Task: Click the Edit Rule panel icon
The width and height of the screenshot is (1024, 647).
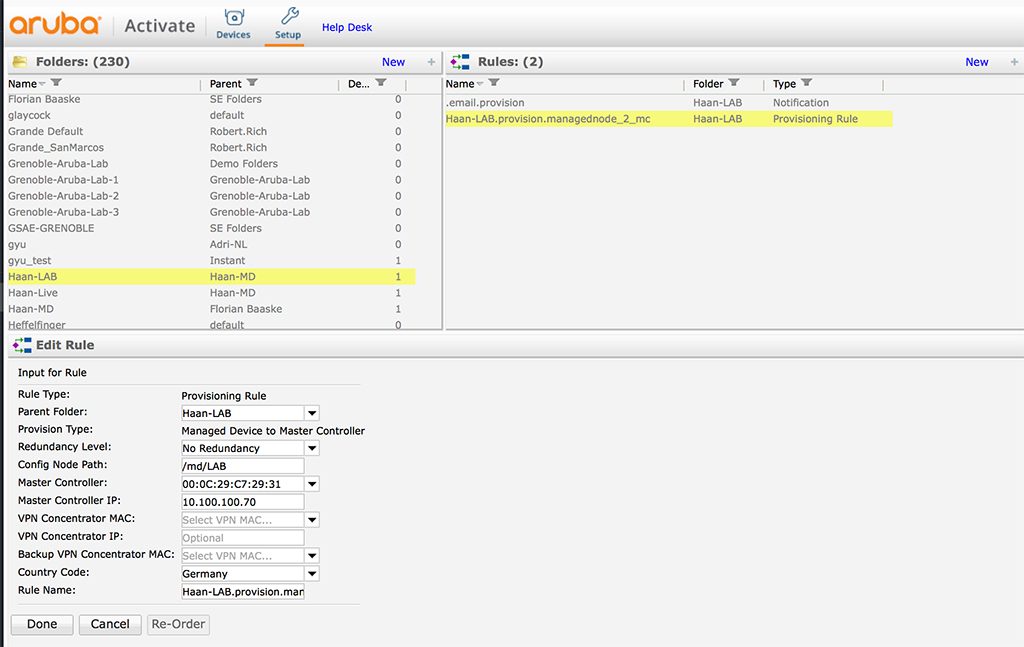Action: [x=20, y=344]
